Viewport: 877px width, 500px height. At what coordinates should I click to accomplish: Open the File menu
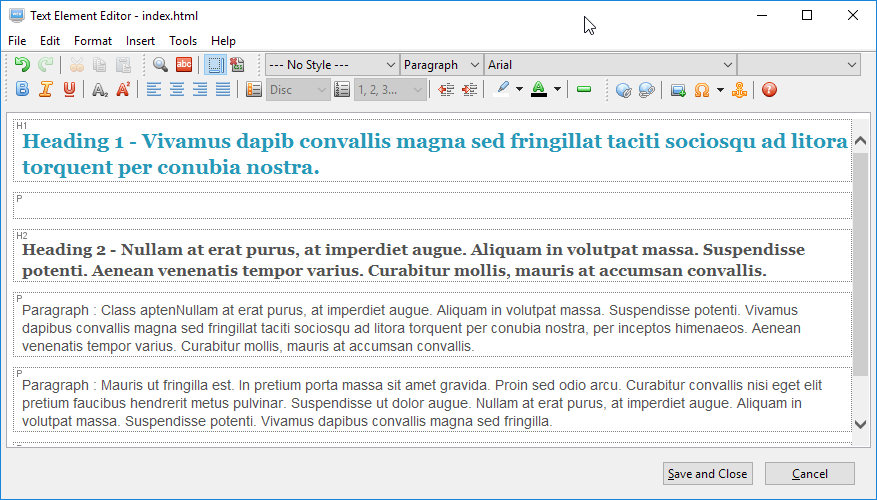tap(17, 41)
